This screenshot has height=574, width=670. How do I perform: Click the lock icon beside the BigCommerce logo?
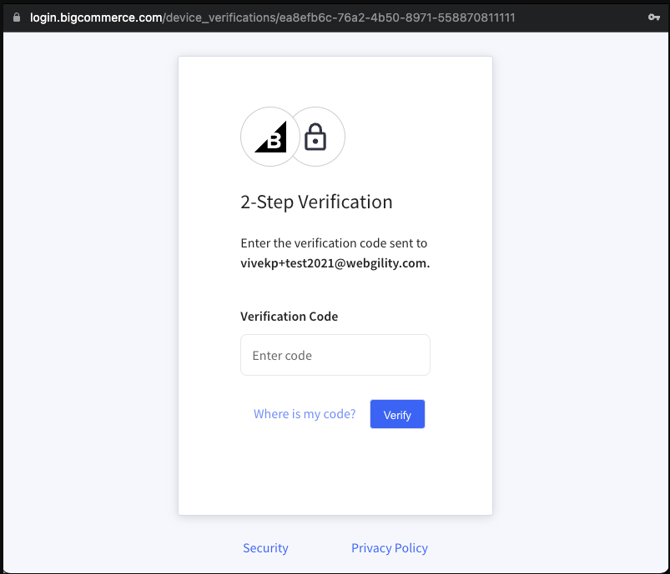click(x=316, y=137)
